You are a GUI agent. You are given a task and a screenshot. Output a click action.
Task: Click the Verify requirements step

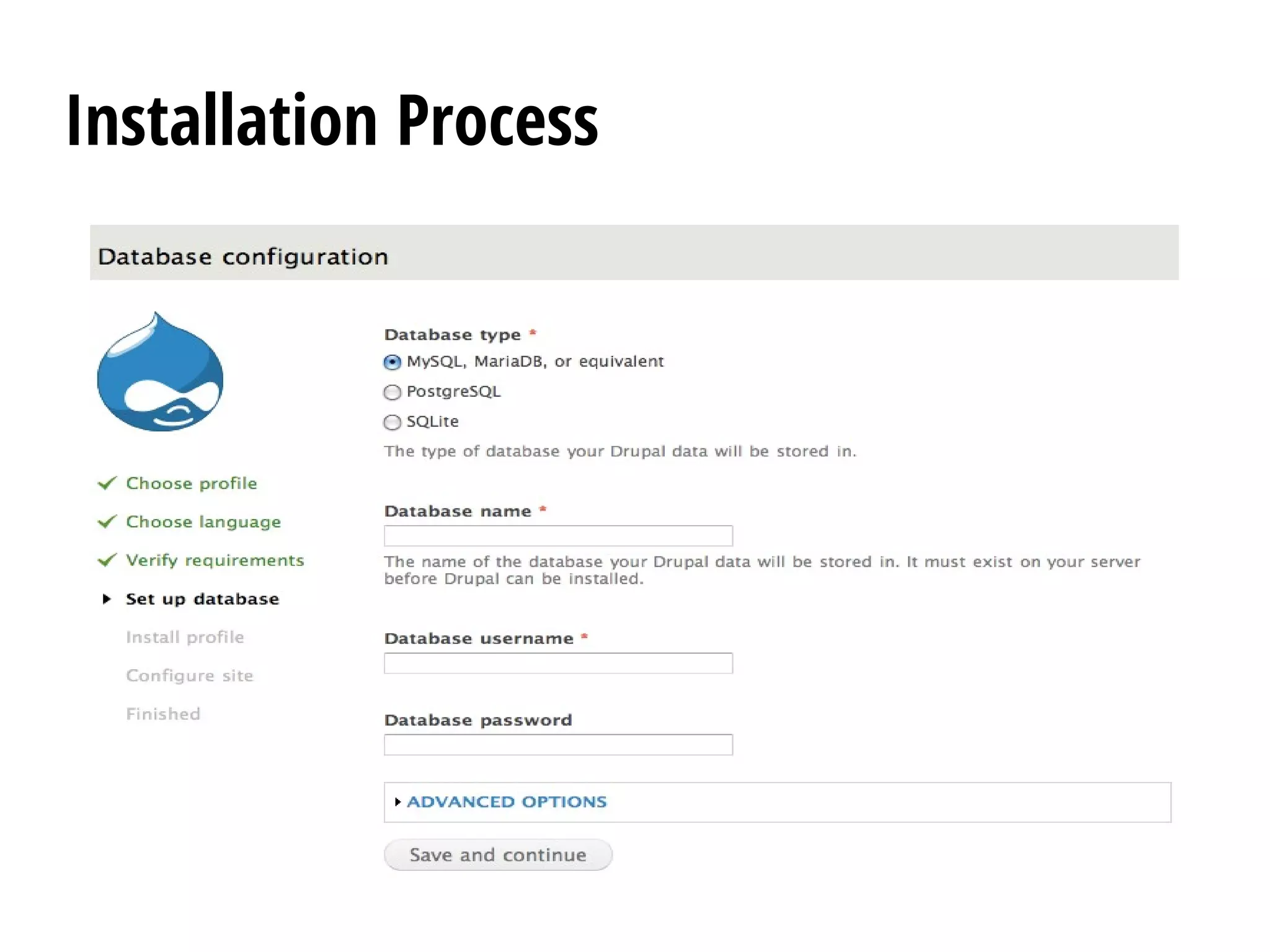215,561
